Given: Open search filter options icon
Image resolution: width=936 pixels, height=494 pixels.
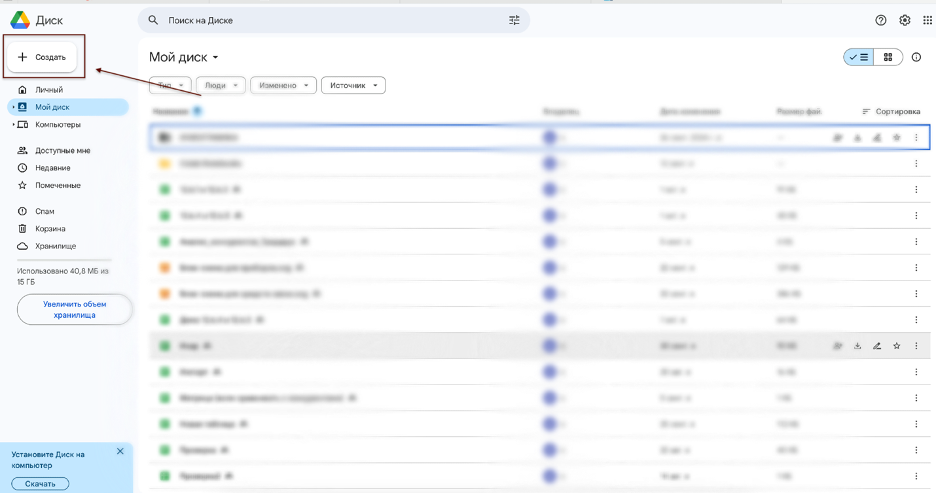Looking at the screenshot, I should tap(514, 20).
